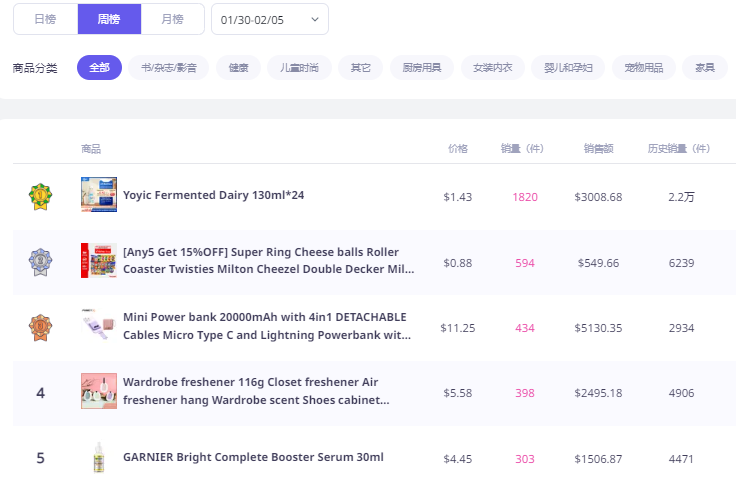Click the $11.25 price cell
Viewport: 736px width, 487px height.
pos(458,328)
